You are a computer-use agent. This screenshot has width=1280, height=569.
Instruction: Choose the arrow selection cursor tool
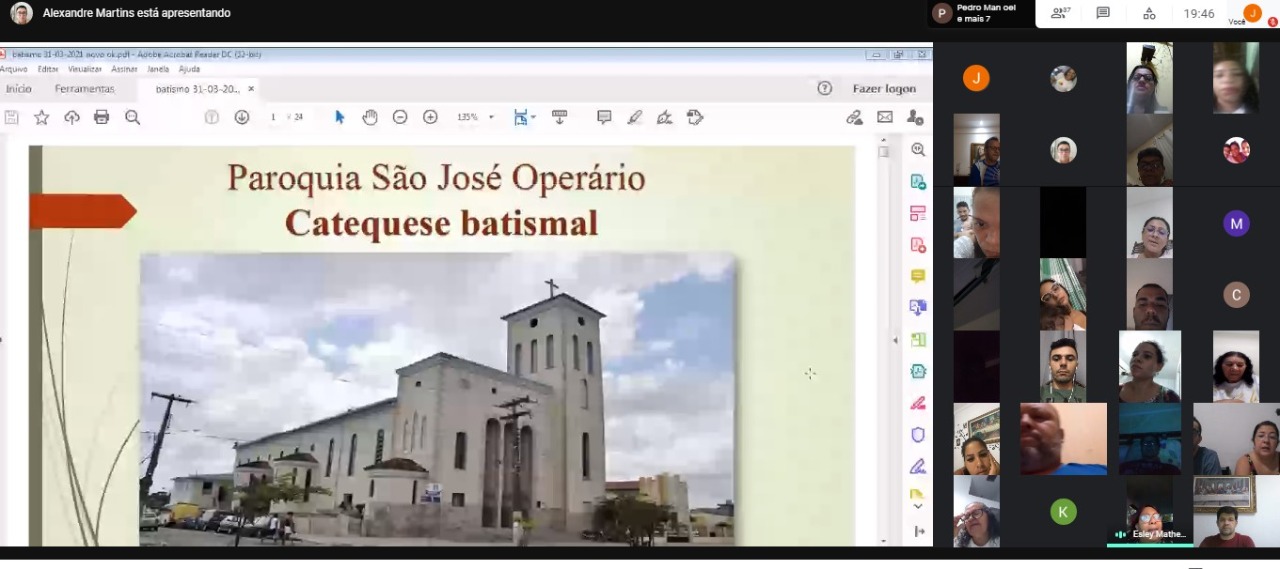pyautogui.click(x=340, y=117)
